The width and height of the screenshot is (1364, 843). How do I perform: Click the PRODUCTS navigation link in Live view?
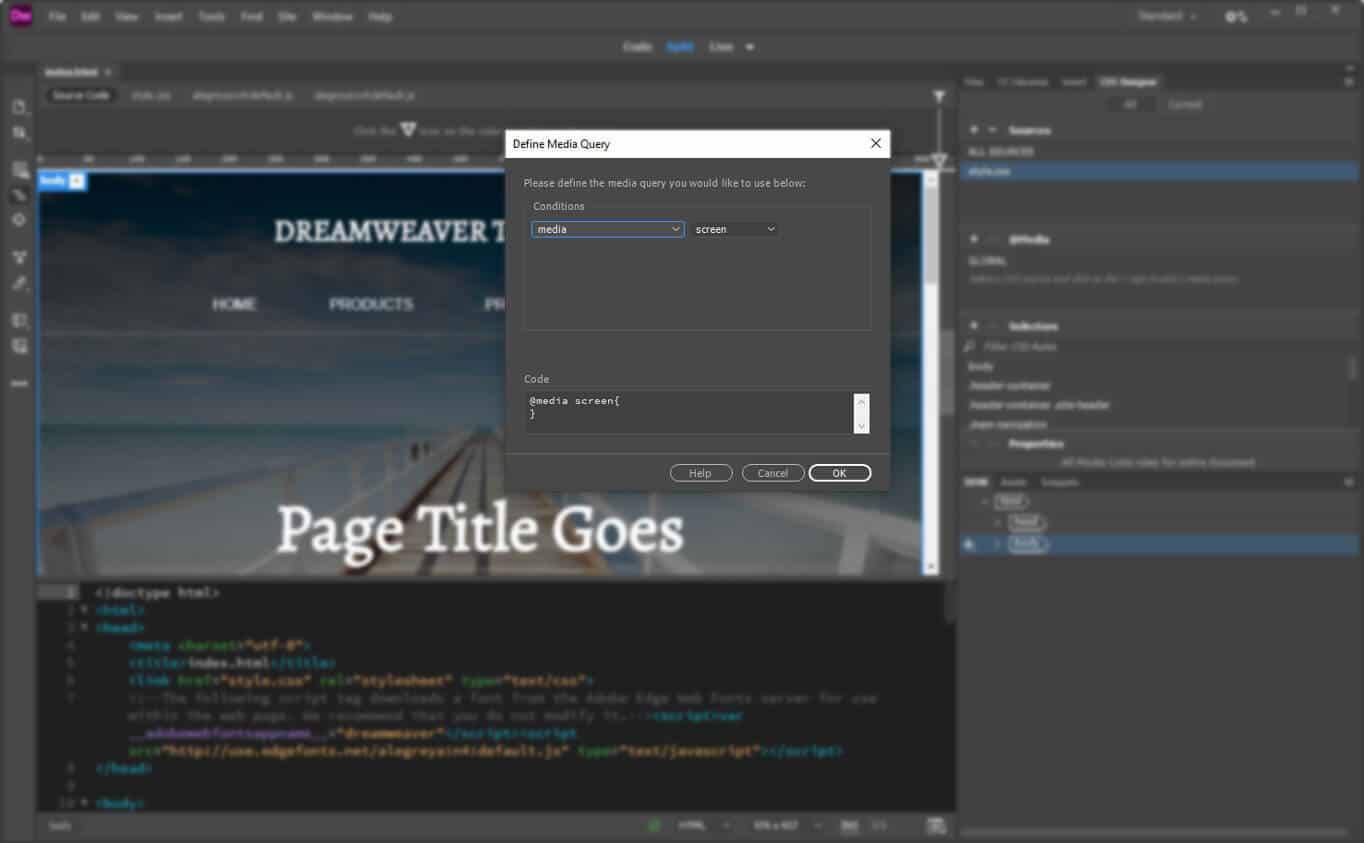tap(371, 304)
